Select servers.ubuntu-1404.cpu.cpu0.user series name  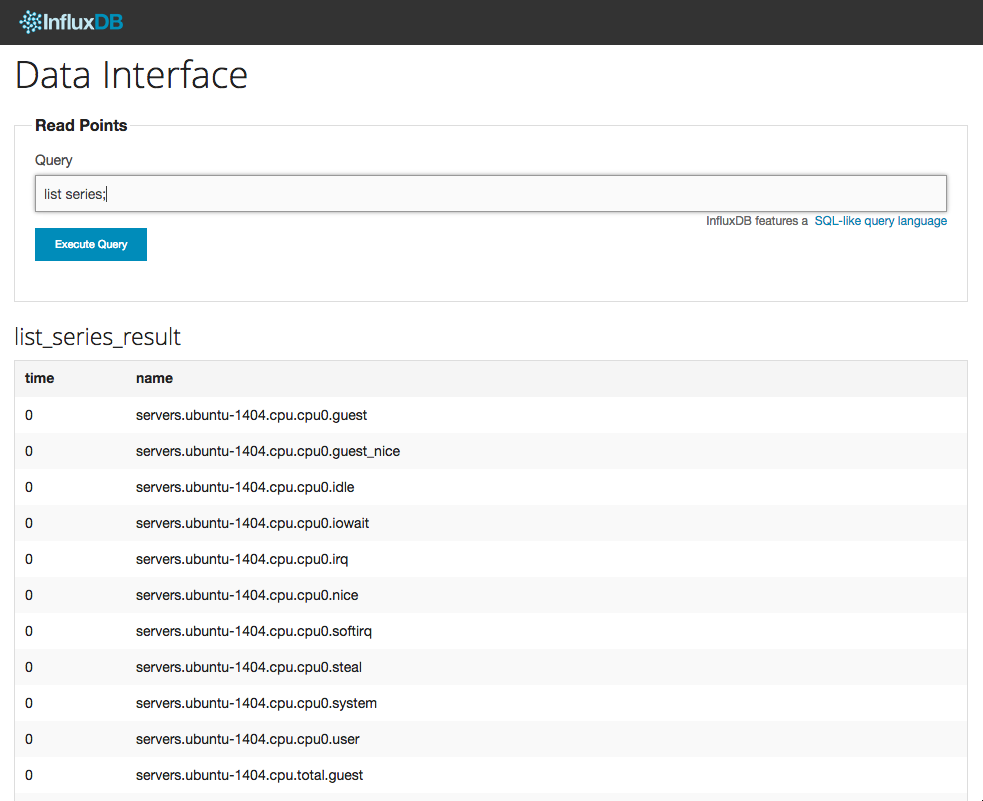point(248,740)
